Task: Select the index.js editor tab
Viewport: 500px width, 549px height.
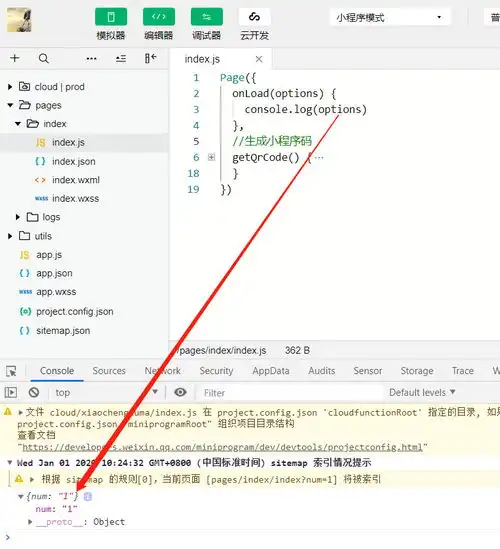Action: 202,59
